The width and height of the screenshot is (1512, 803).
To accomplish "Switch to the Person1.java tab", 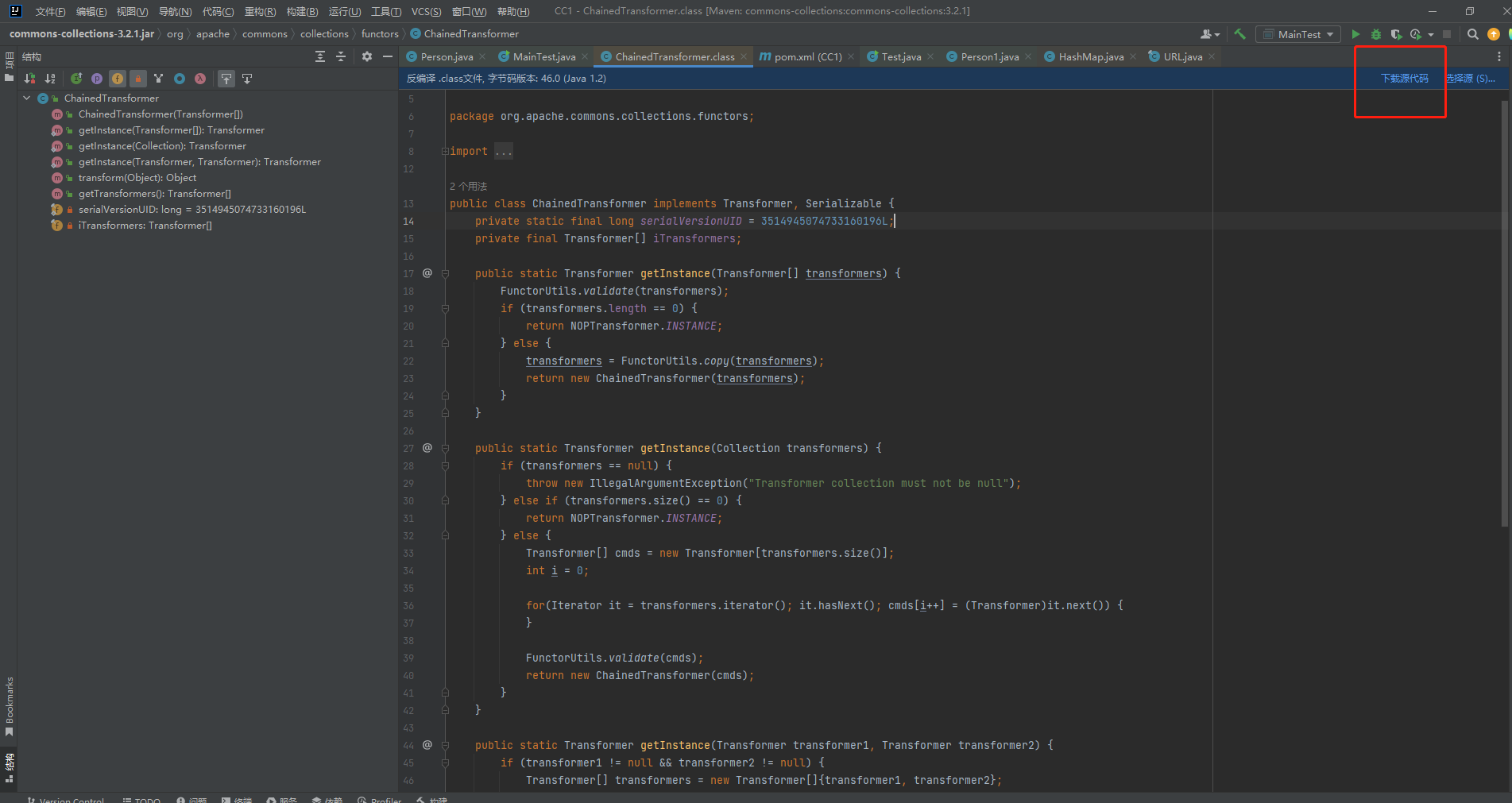I will [989, 56].
